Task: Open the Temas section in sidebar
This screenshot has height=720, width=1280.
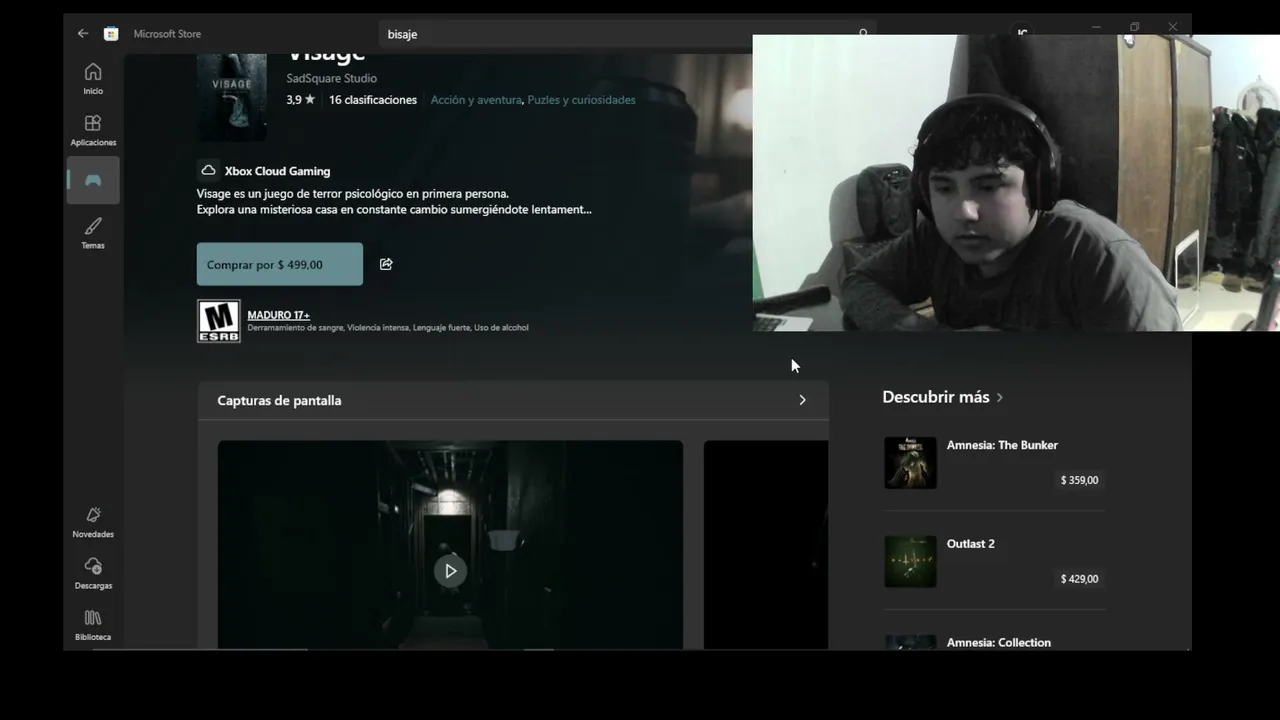Action: coord(93,233)
